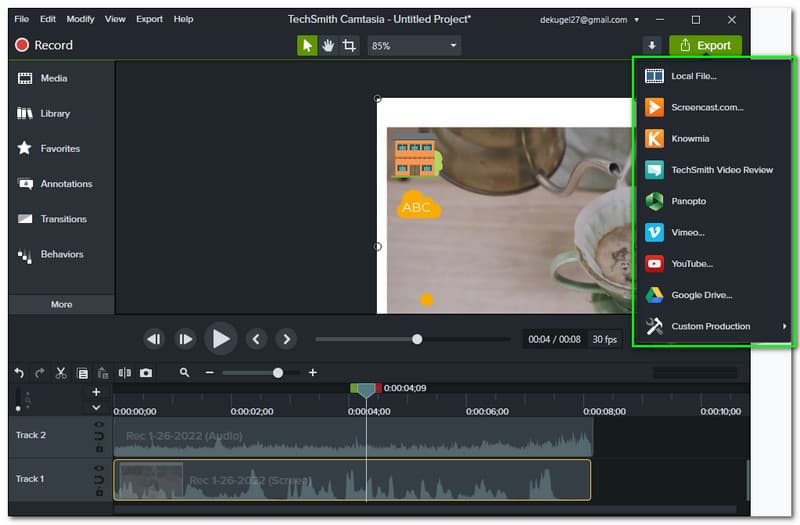Click the Paste icon in timeline toolbar

[103, 373]
